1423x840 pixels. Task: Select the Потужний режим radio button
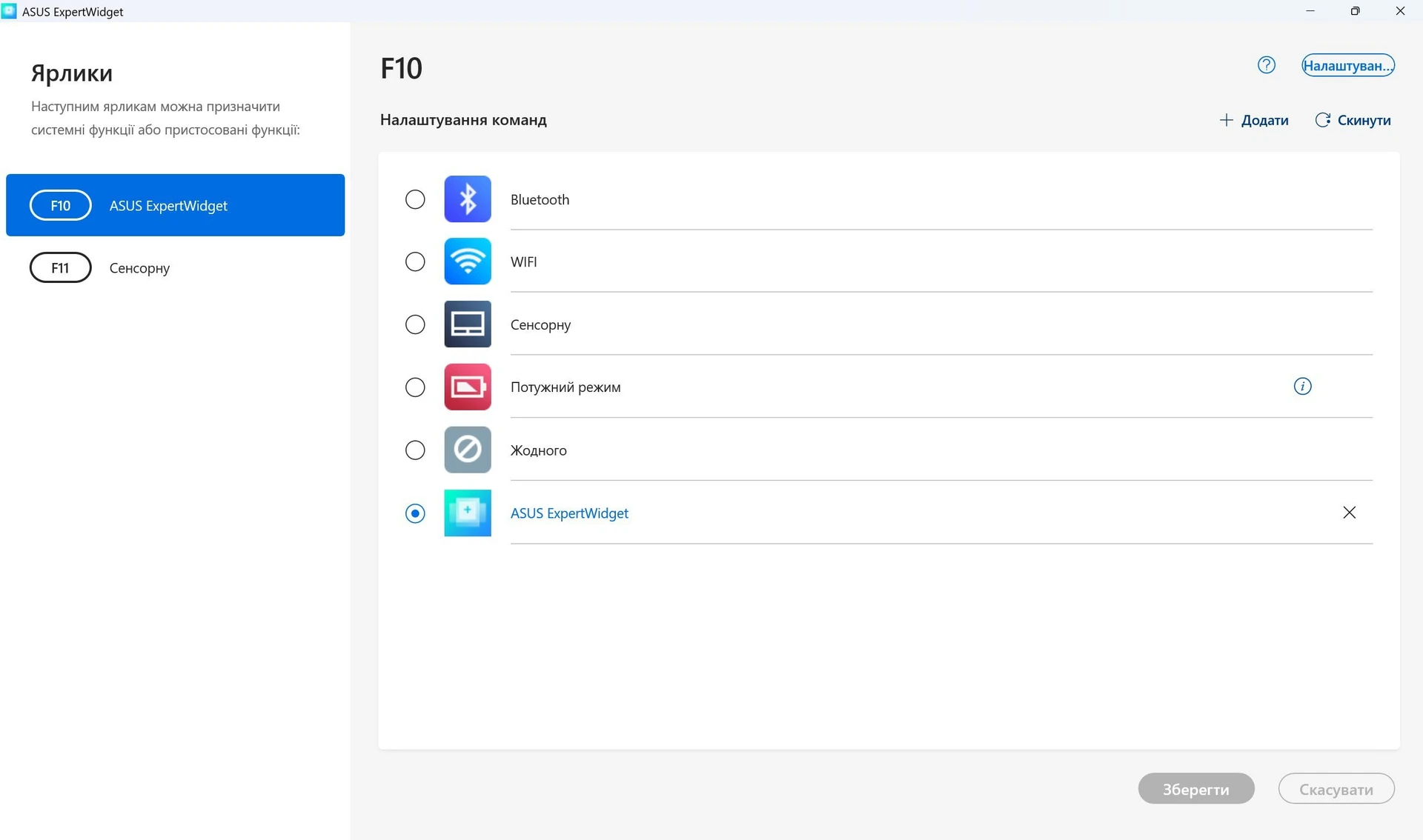point(415,387)
